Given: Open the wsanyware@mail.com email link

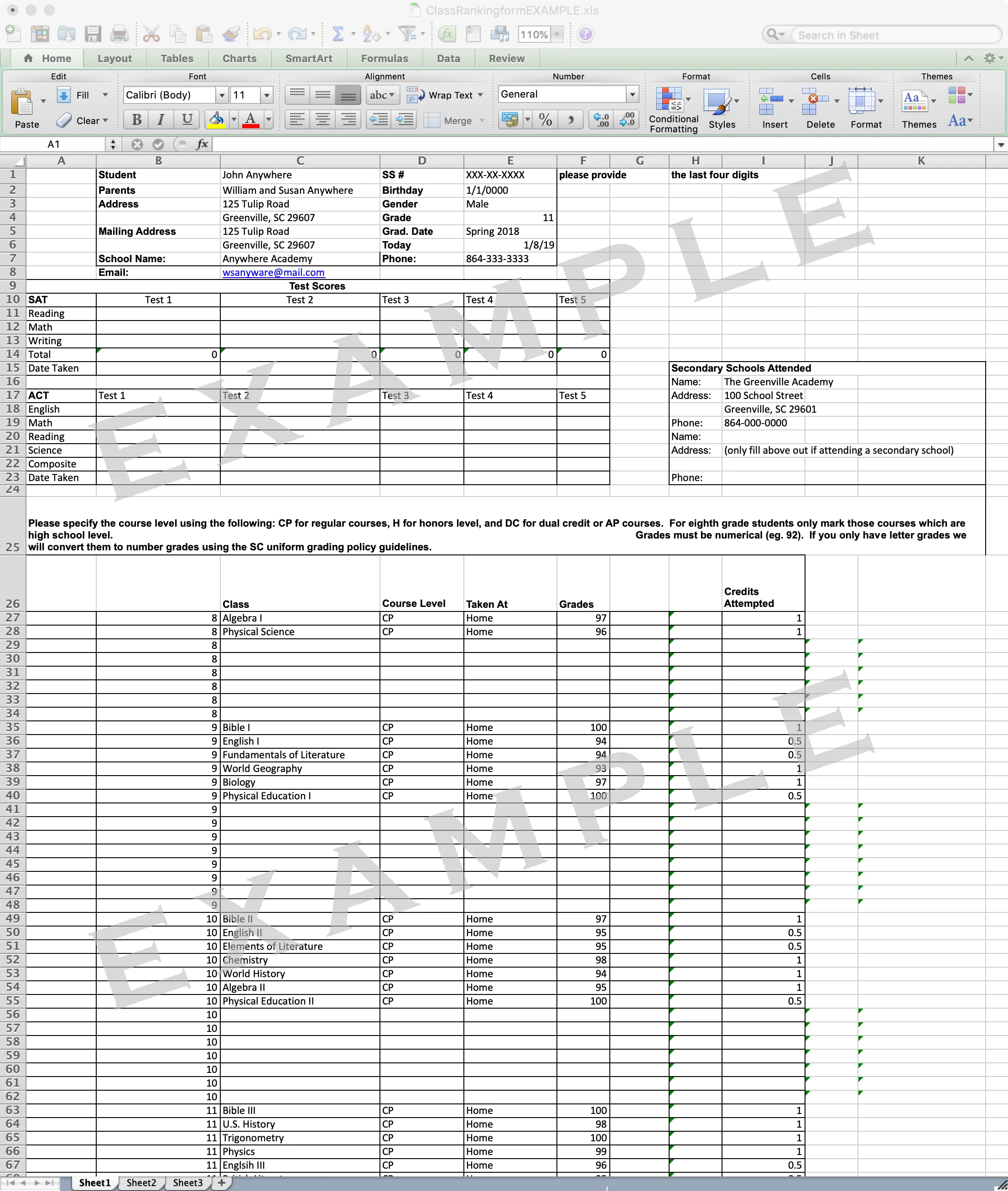Looking at the screenshot, I should (273, 273).
